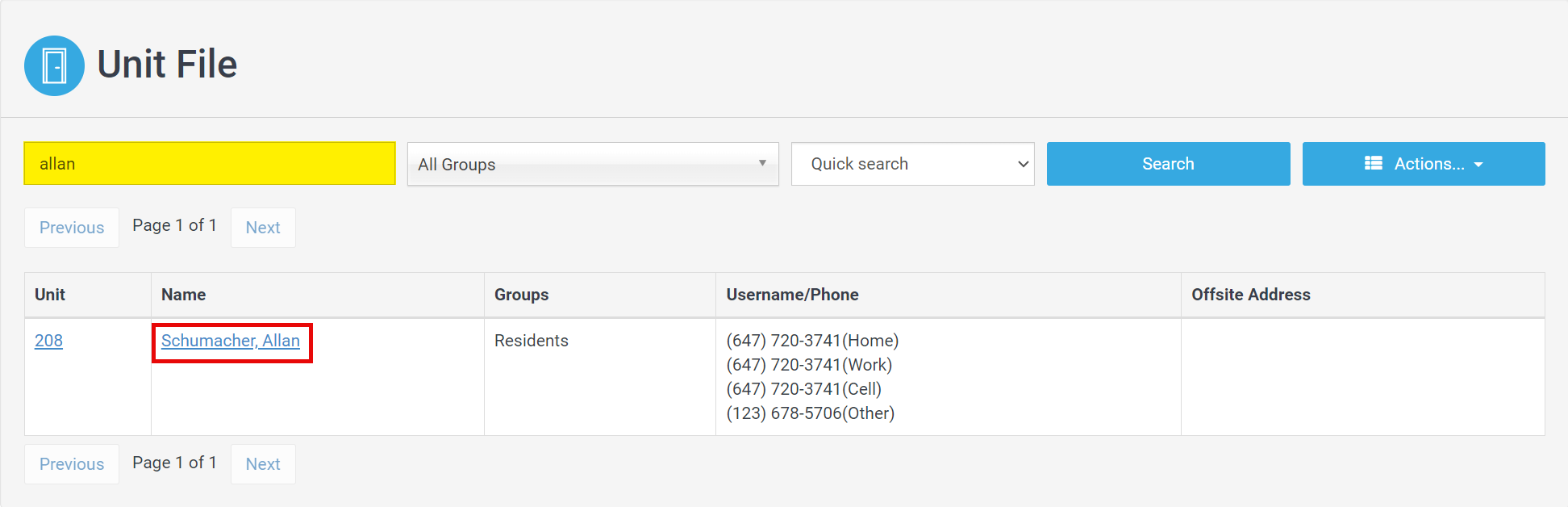Click the list icon in Actions button
The width and height of the screenshot is (1568, 507).
tap(1373, 163)
